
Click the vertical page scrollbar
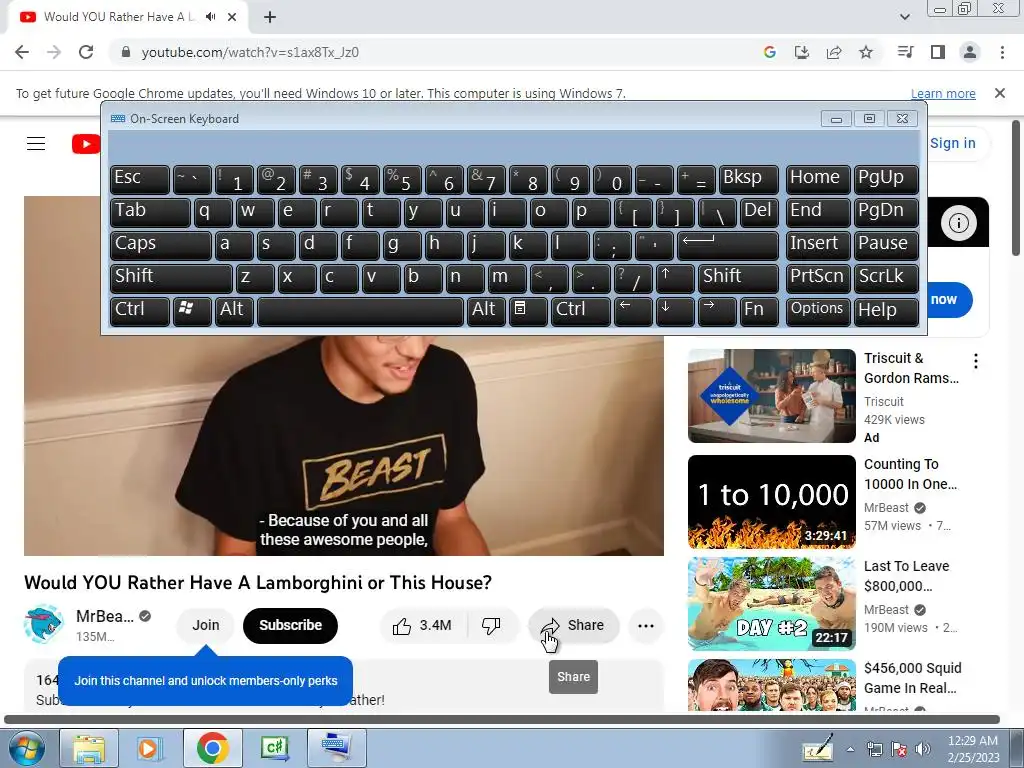(1016, 188)
